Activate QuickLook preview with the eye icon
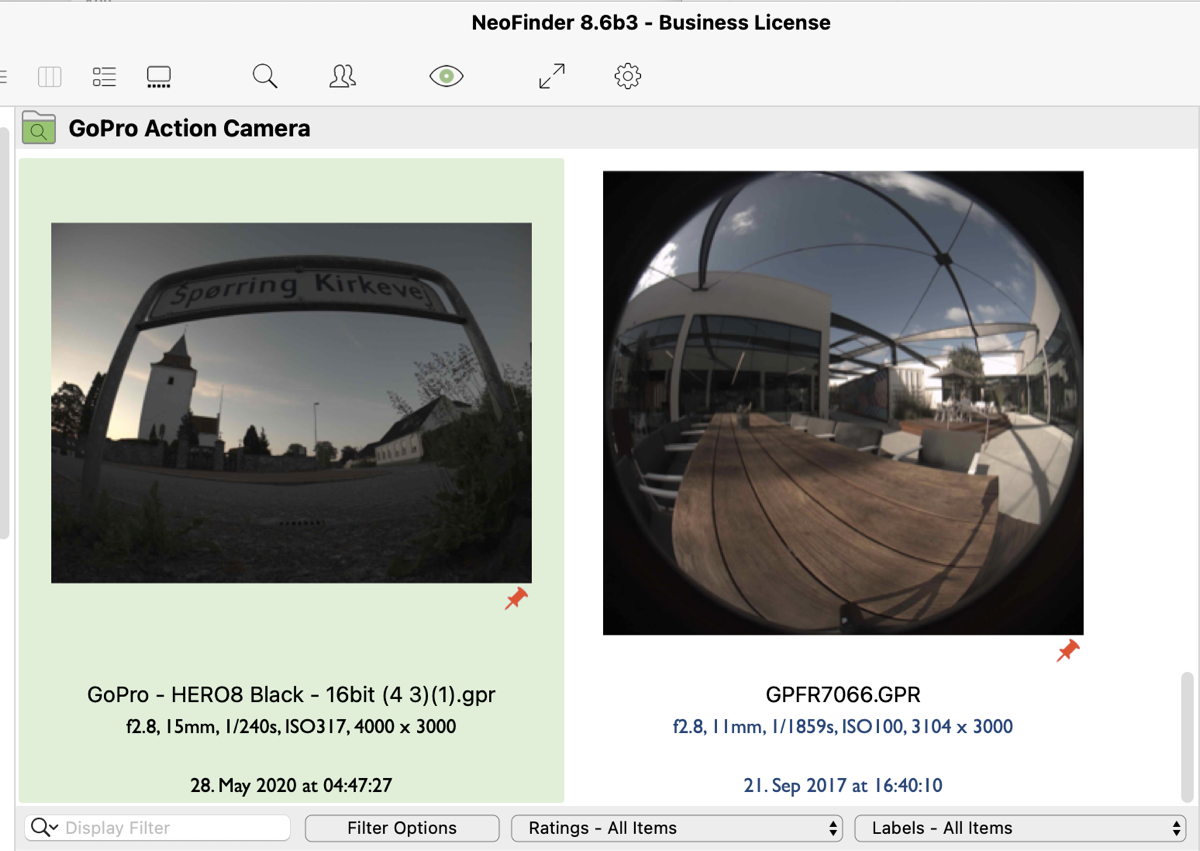The height and width of the screenshot is (851, 1200). tap(445, 75)
